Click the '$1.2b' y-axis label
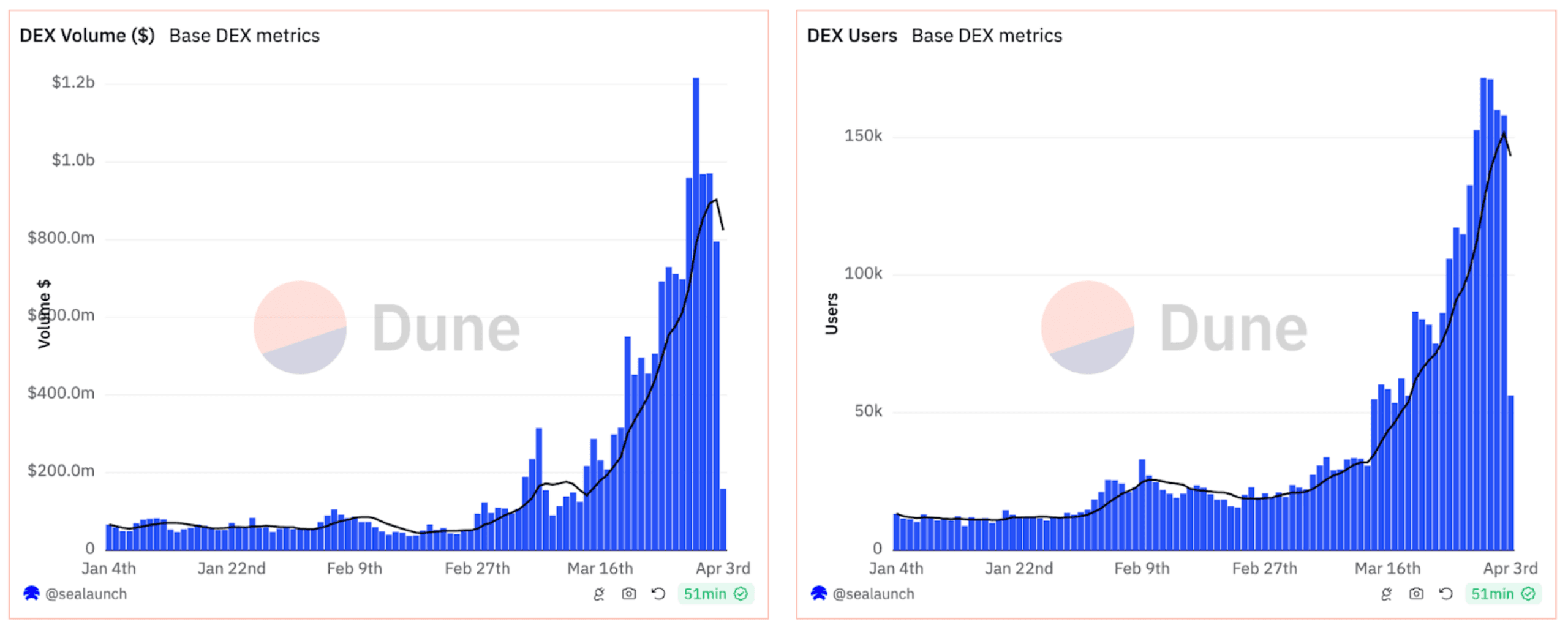This screenshot has width=1568, height=630. pos(73,82)
